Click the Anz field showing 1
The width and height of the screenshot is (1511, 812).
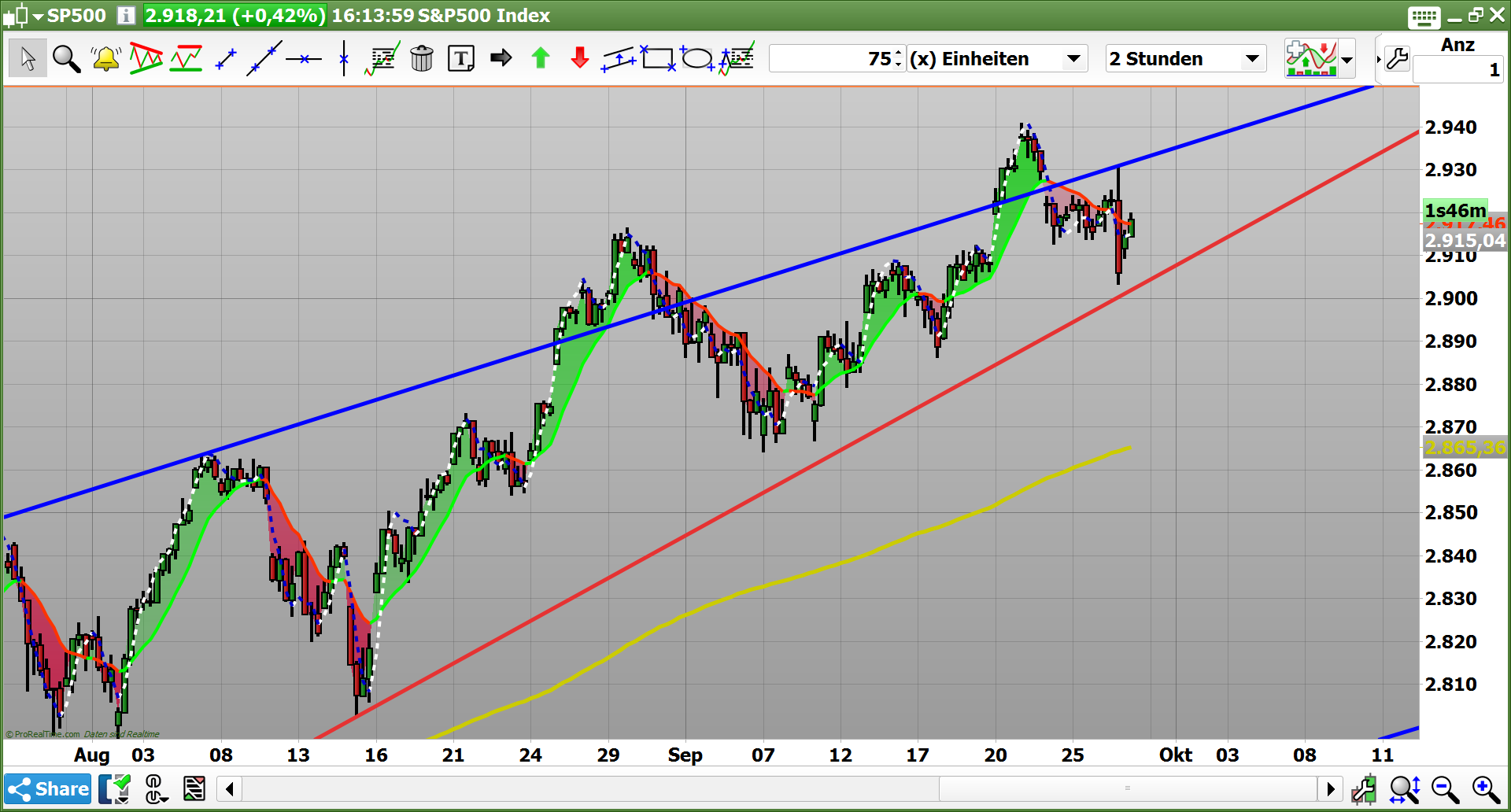point(1457,70)
